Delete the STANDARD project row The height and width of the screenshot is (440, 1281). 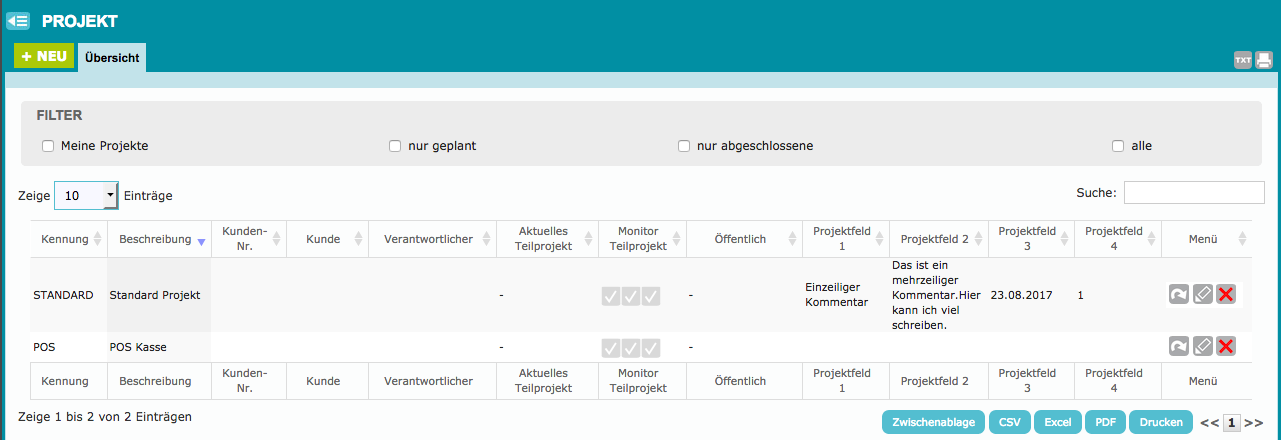(x=1225, y=295)
